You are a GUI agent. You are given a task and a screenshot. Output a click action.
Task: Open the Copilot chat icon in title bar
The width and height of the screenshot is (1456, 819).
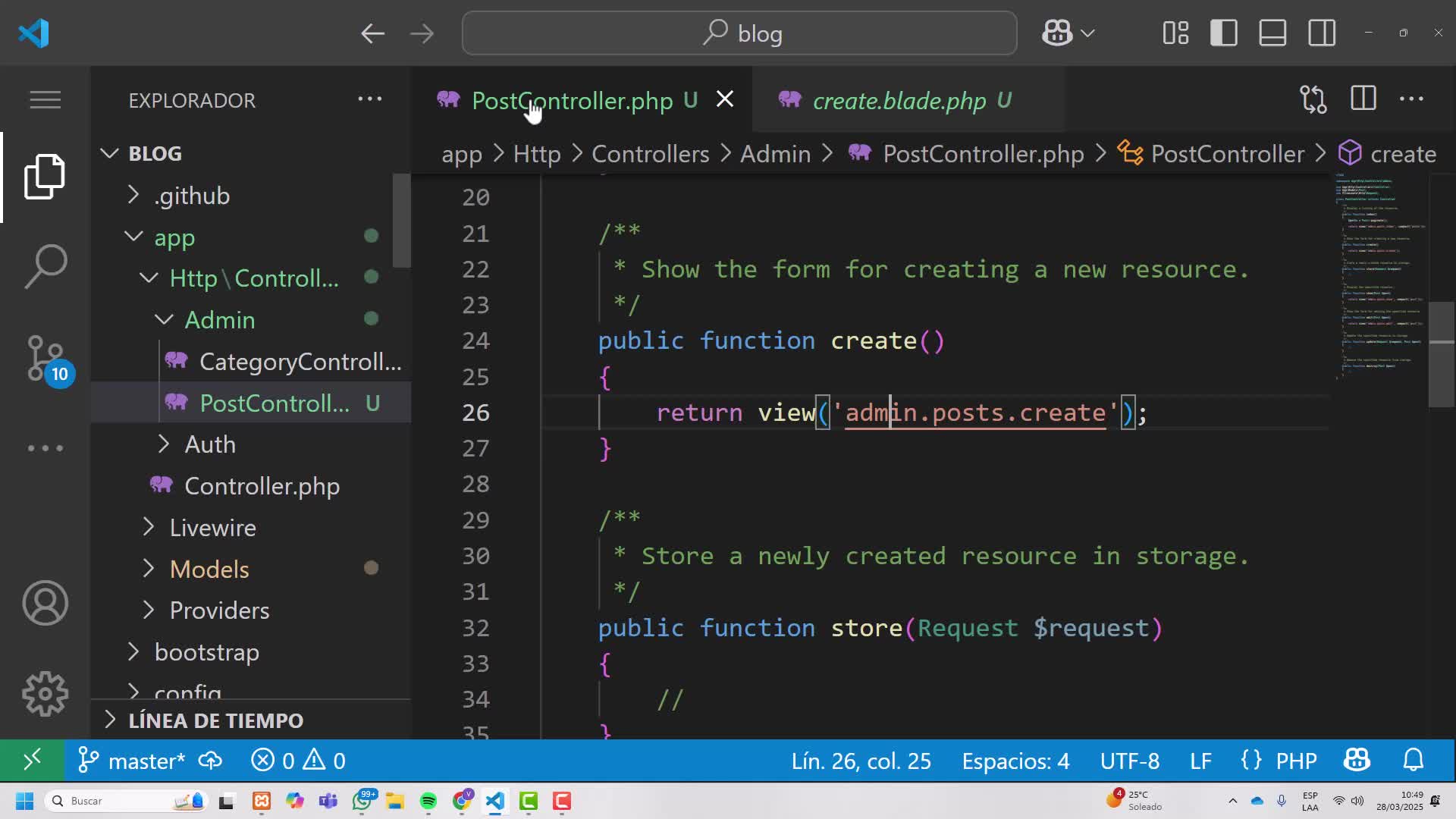tap(1057, 33)
